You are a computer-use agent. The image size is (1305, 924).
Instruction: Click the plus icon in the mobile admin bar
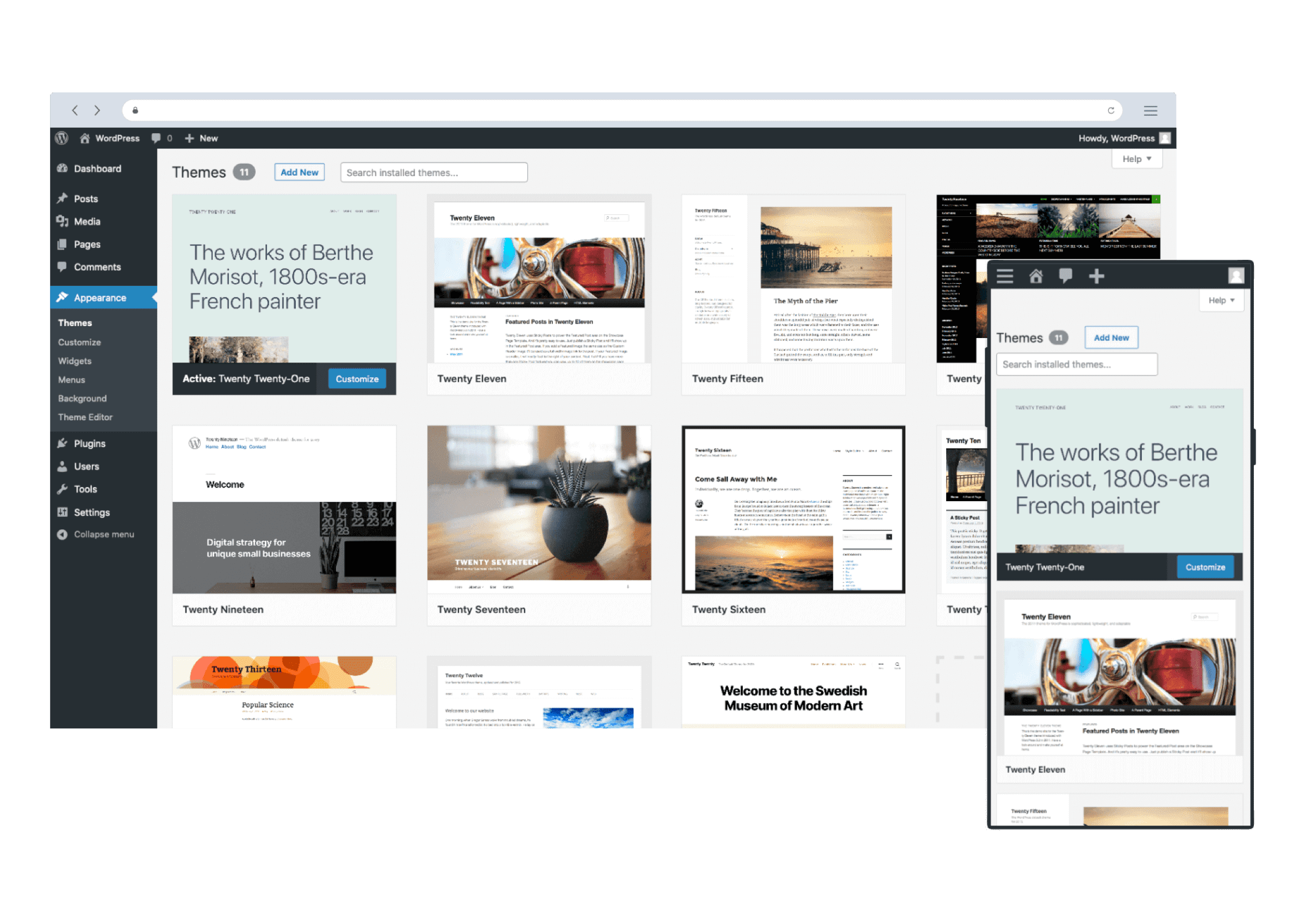[1097, 277]
